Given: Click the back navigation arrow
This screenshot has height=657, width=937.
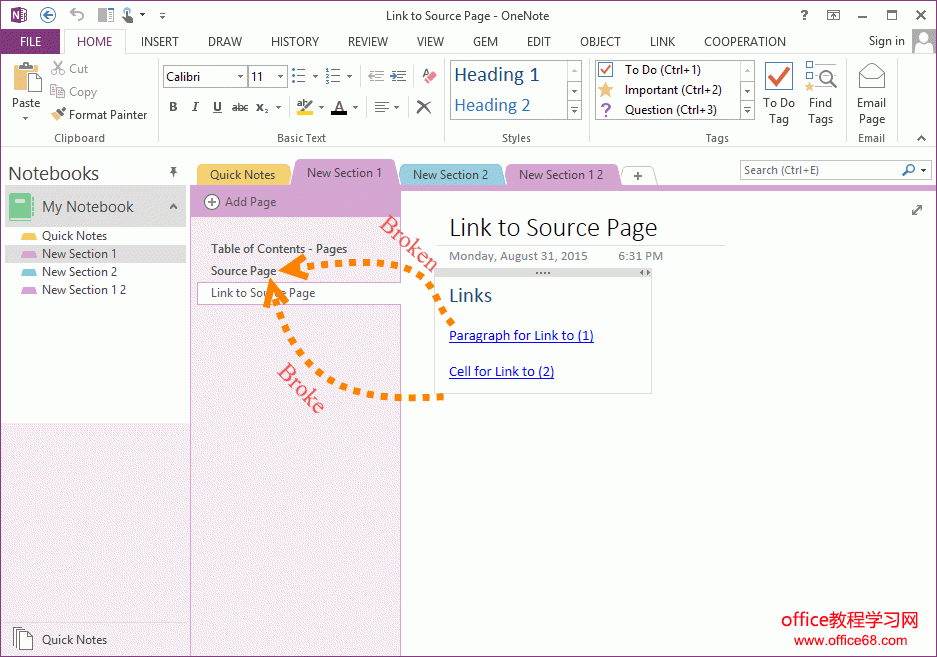Looking at the screenshot, I should click(47, 15).
